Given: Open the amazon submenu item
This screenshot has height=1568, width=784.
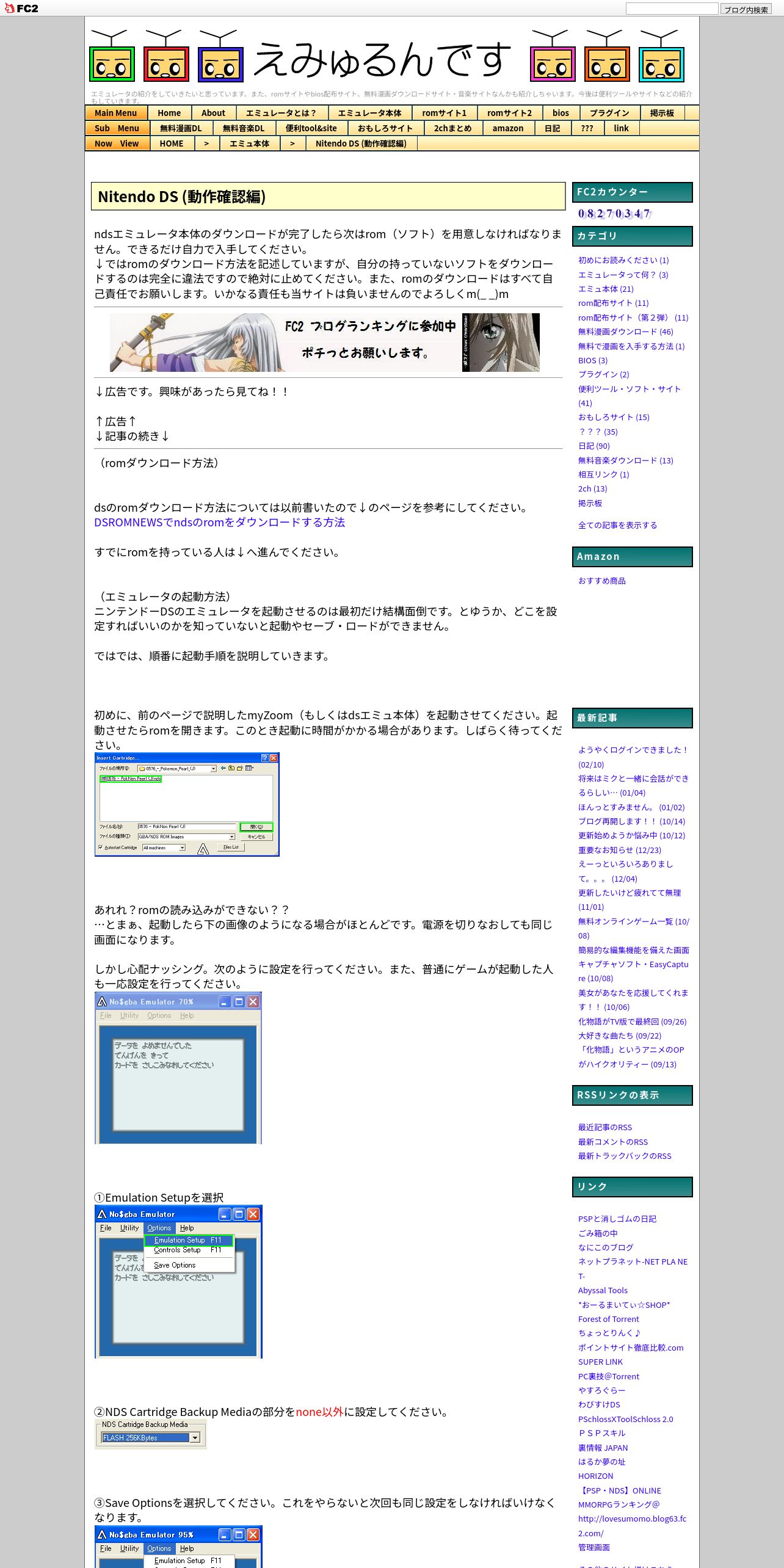Looking at the screenshot, I should point(508,128).
